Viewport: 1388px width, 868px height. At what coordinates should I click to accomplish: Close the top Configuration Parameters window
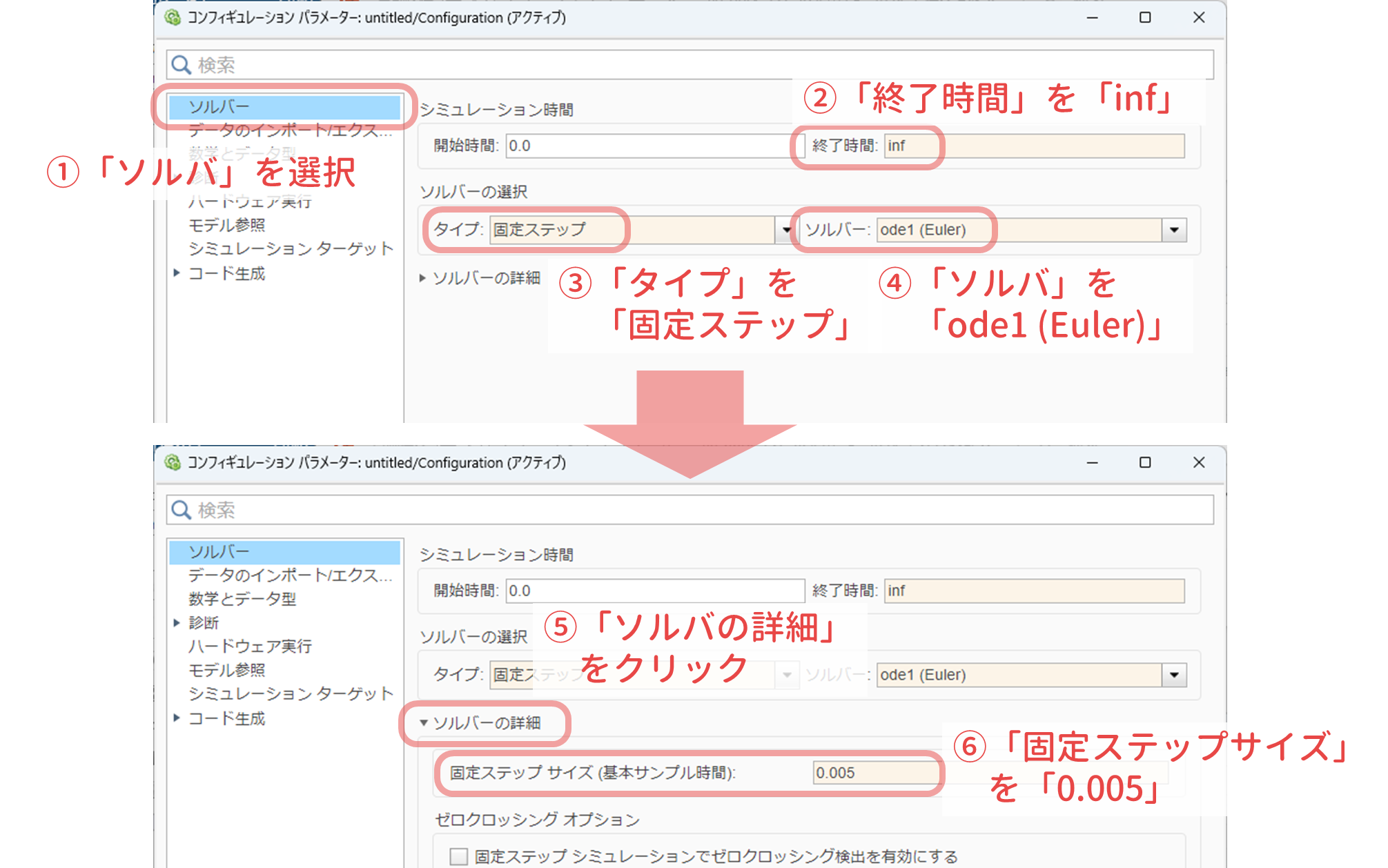pos(1199,17)
